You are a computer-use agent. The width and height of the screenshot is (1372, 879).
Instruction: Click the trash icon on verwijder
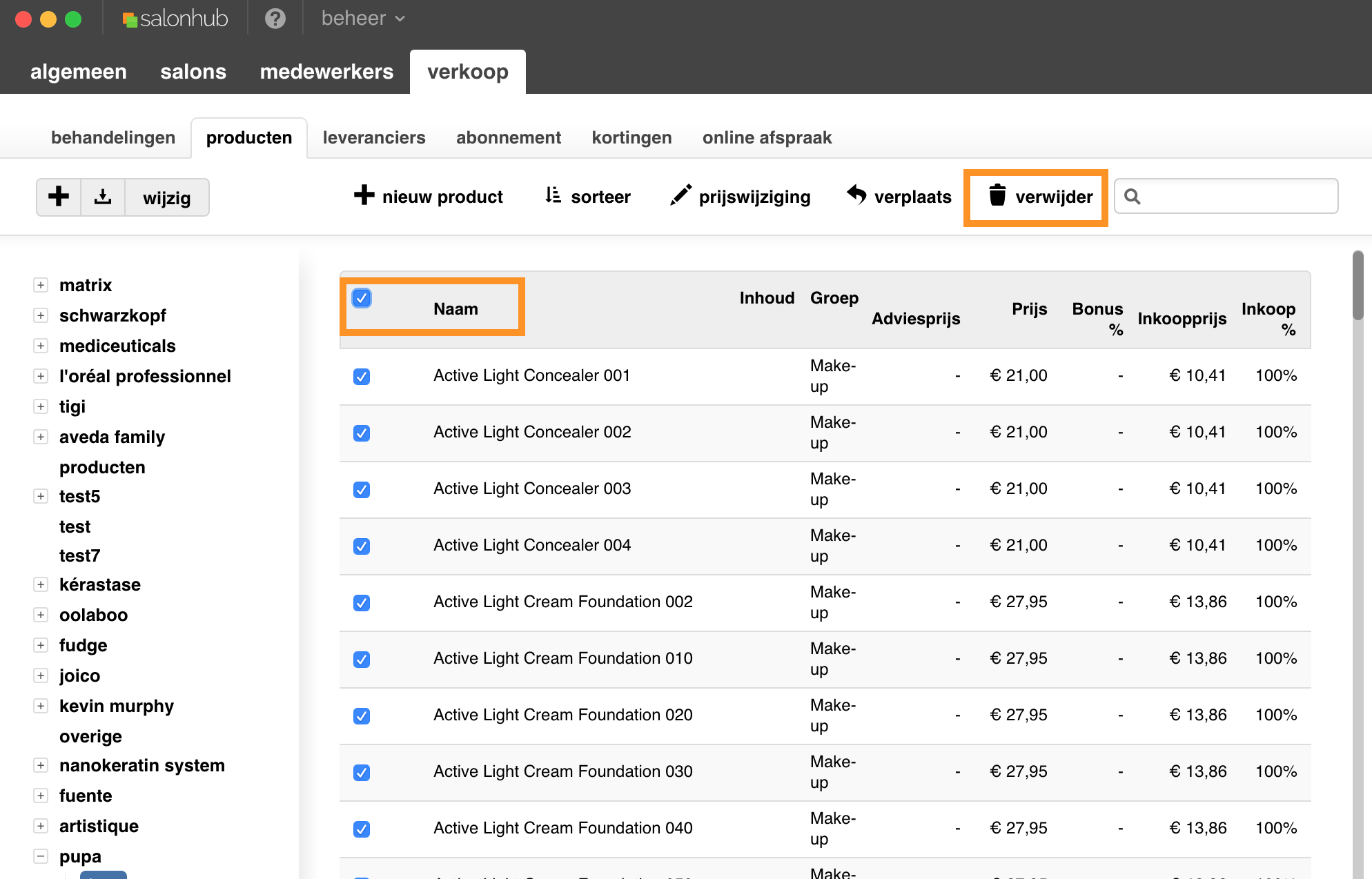(x=997, y=196)
